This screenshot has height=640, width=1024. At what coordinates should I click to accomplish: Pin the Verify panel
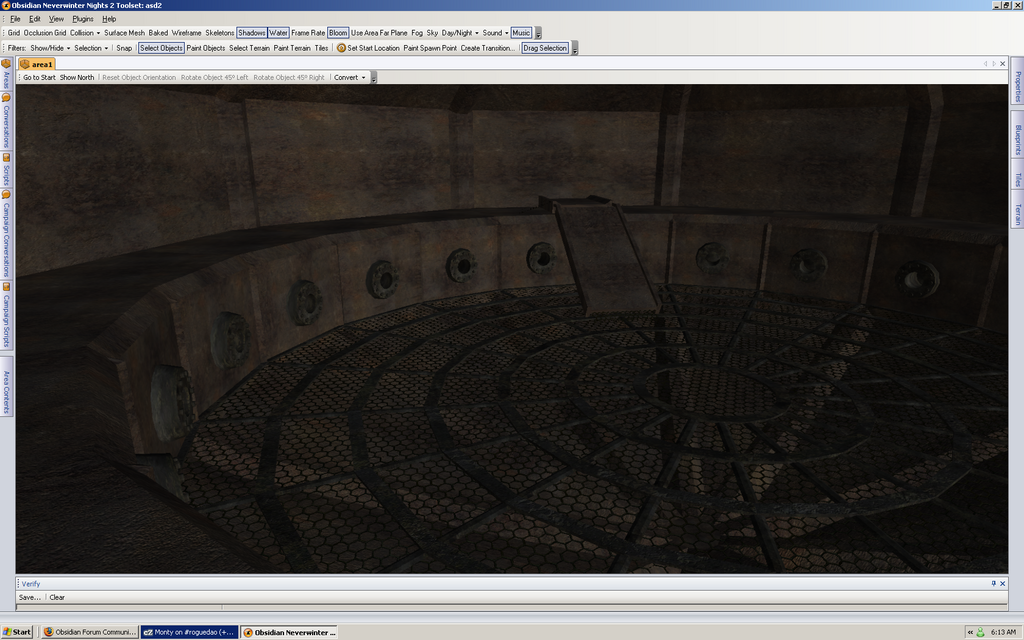993,583
